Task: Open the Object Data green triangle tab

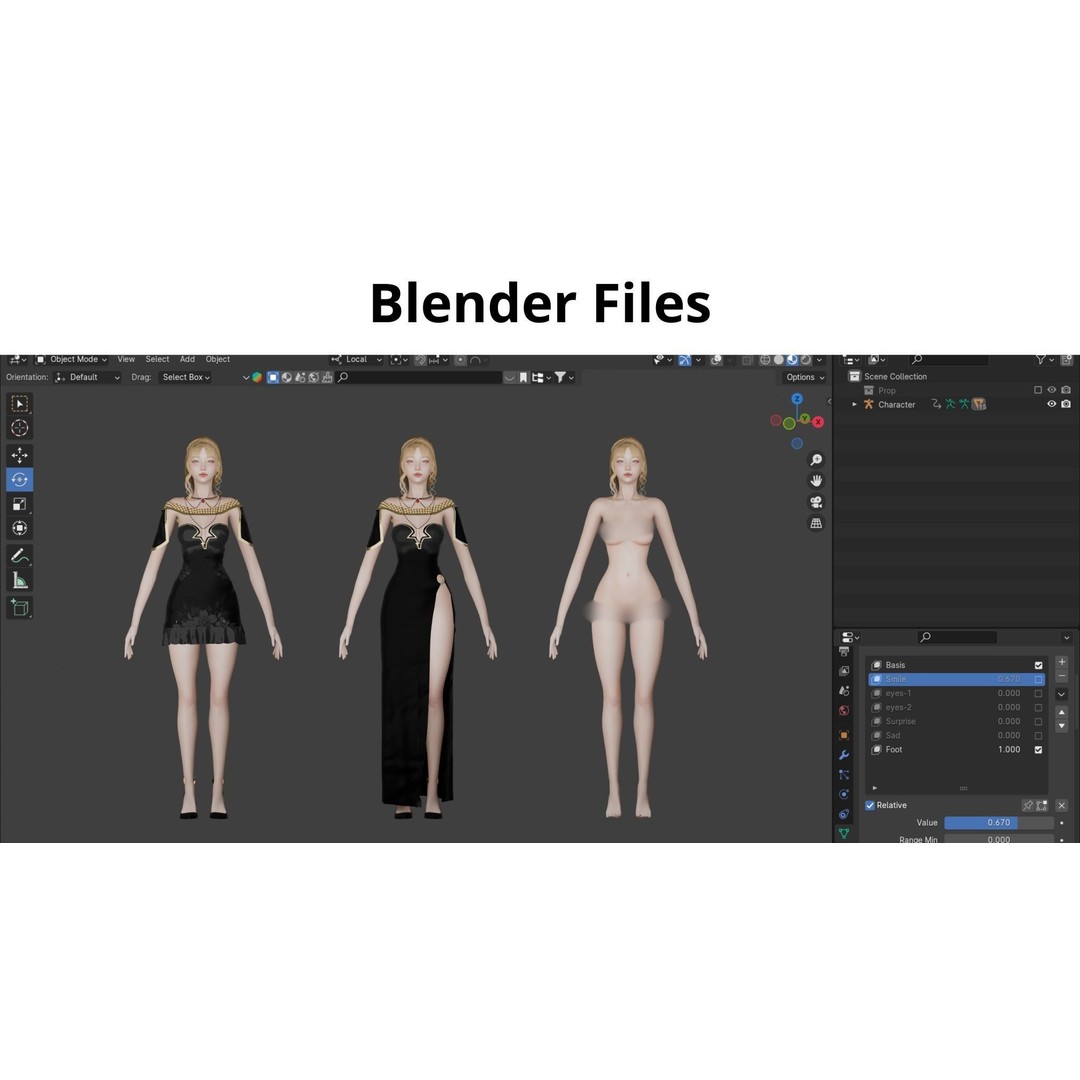Action: 844,833
